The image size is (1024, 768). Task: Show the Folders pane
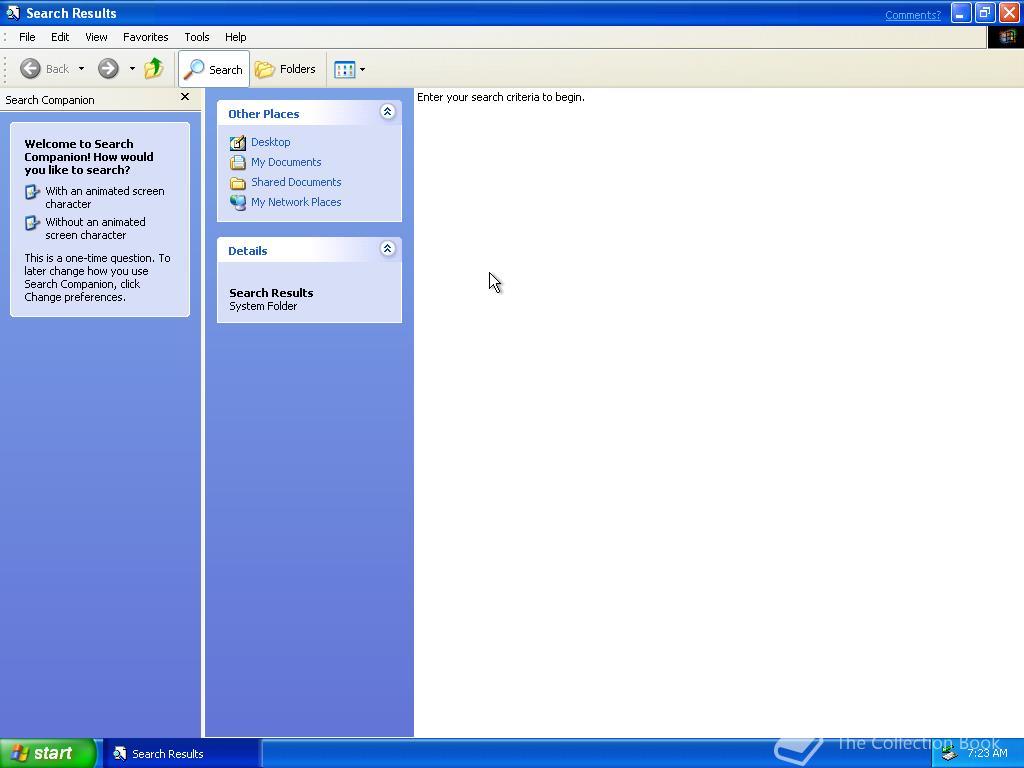pyautogui.click(x=285, y=69)
